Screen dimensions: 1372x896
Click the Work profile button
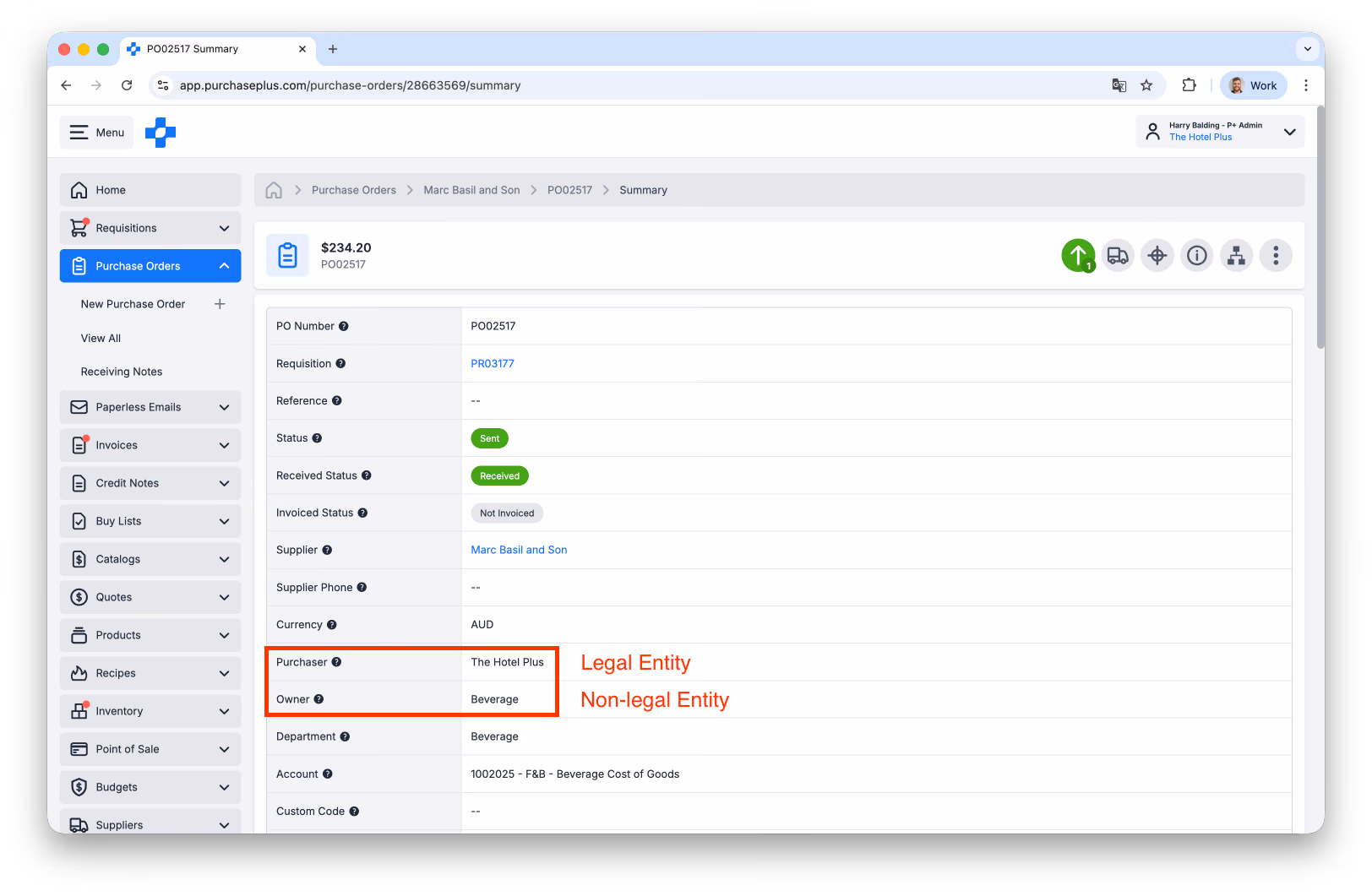1254,85
